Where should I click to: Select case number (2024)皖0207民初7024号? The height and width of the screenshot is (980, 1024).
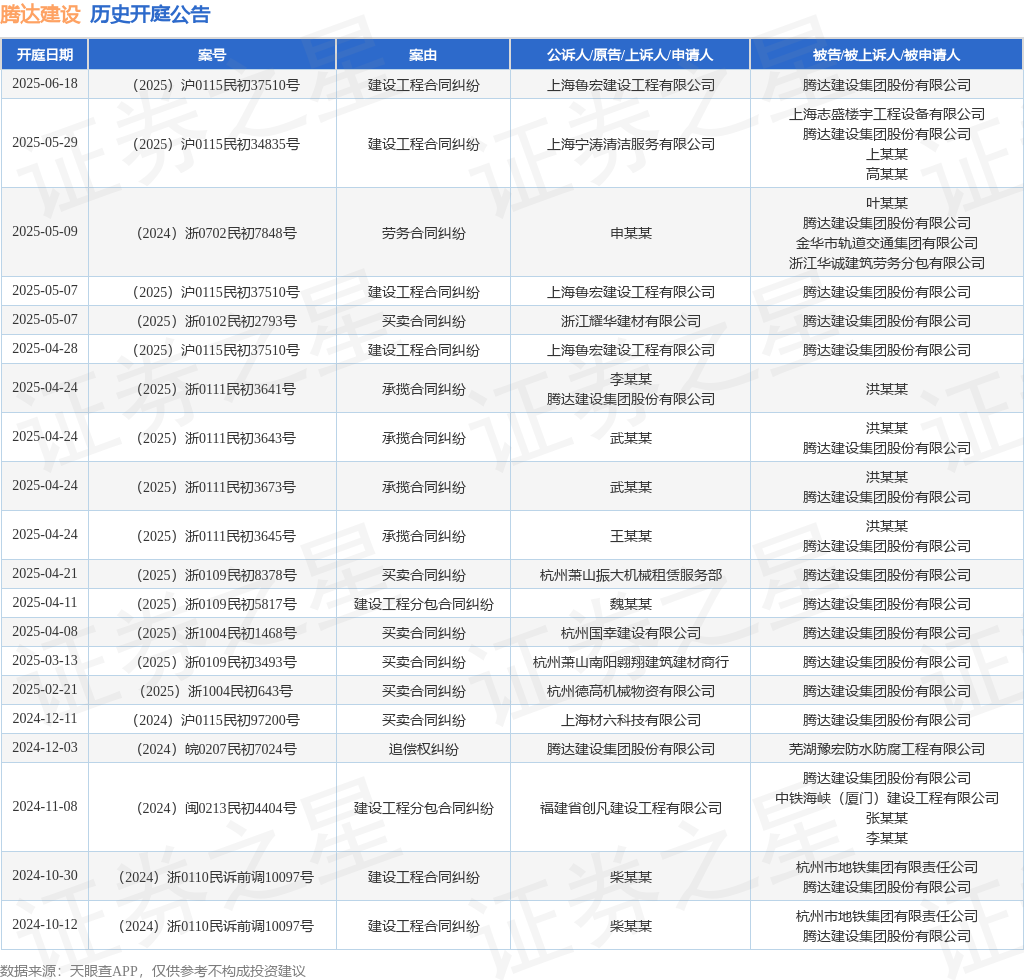[x=216, y=749]
